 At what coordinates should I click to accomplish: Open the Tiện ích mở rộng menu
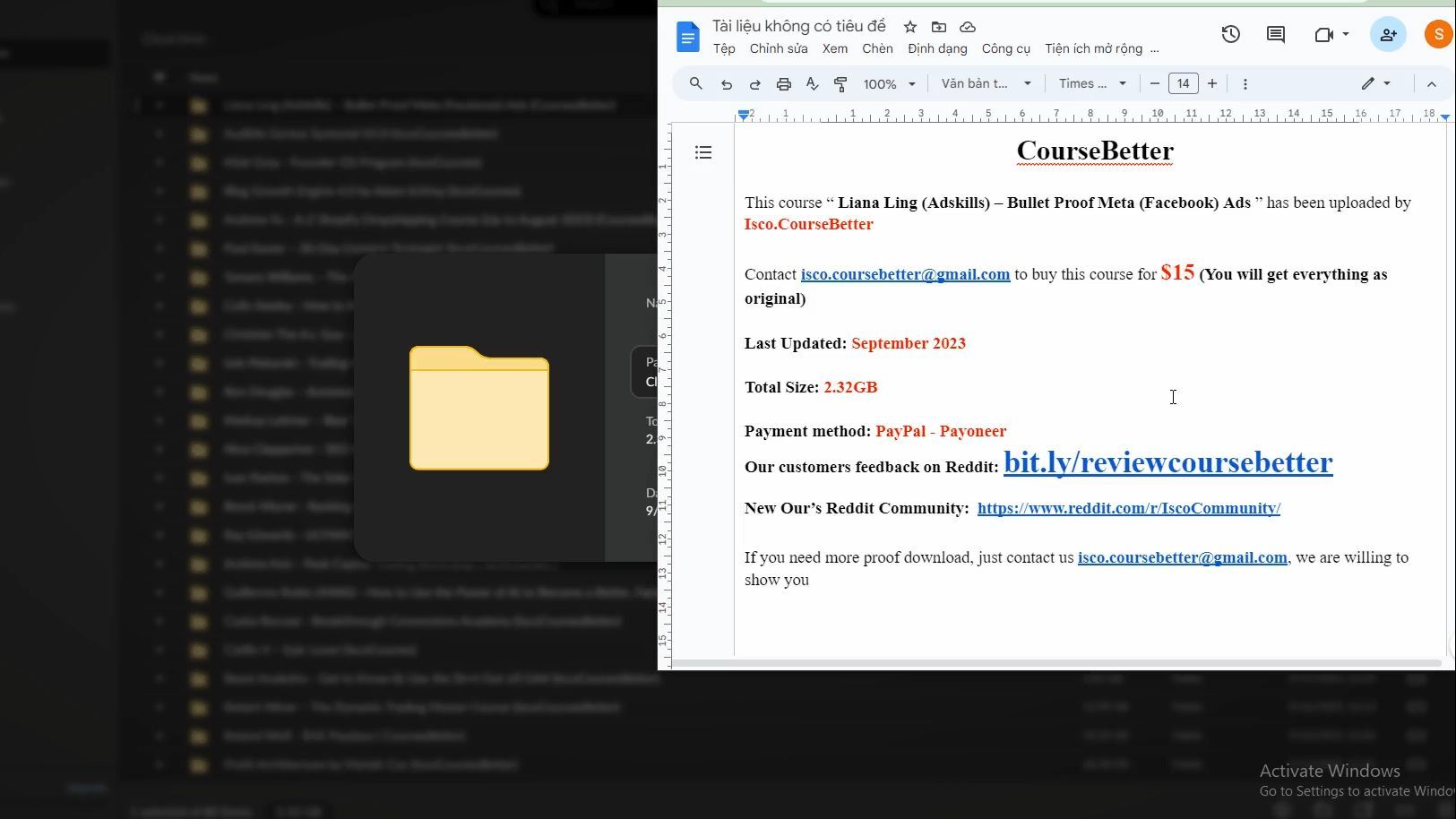[1093, 48]
